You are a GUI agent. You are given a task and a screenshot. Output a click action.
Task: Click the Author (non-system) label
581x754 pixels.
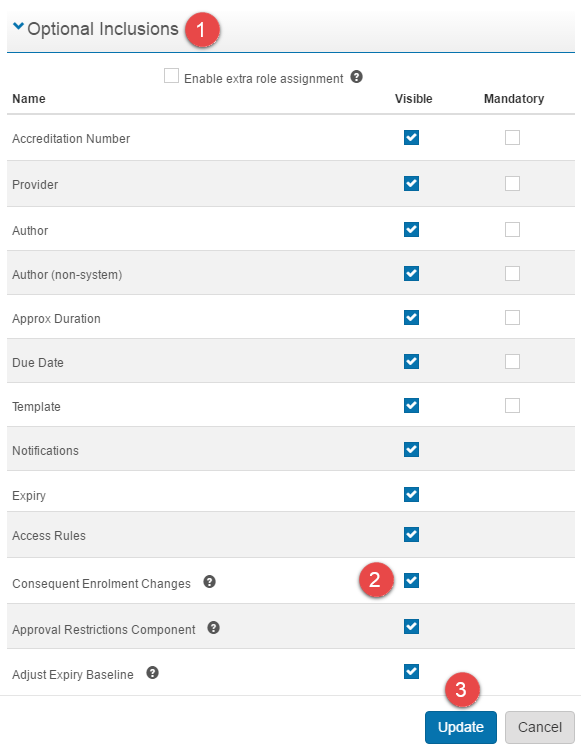67,275
